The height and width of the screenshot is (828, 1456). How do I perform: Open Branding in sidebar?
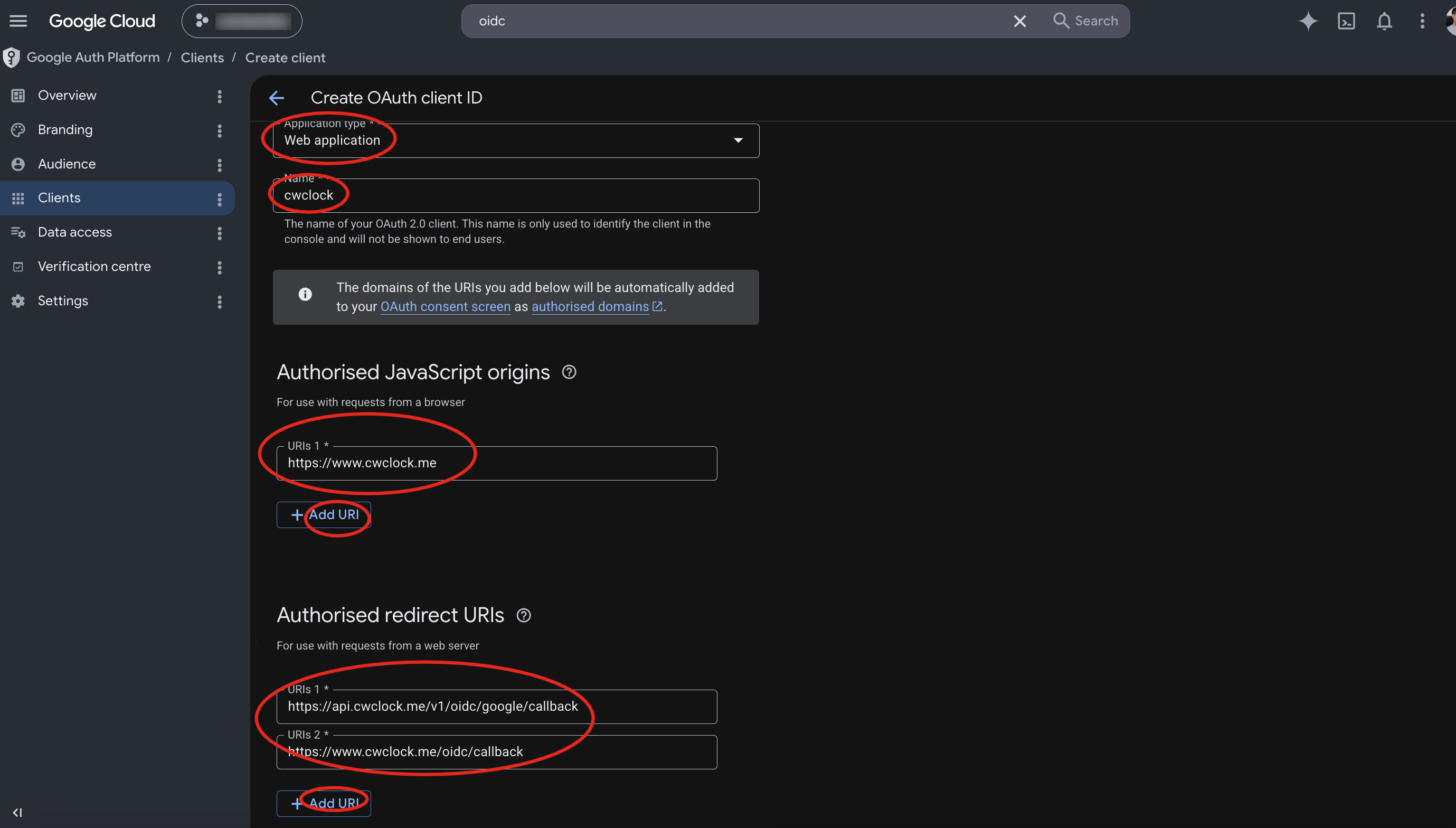click(x=65, y=130)
